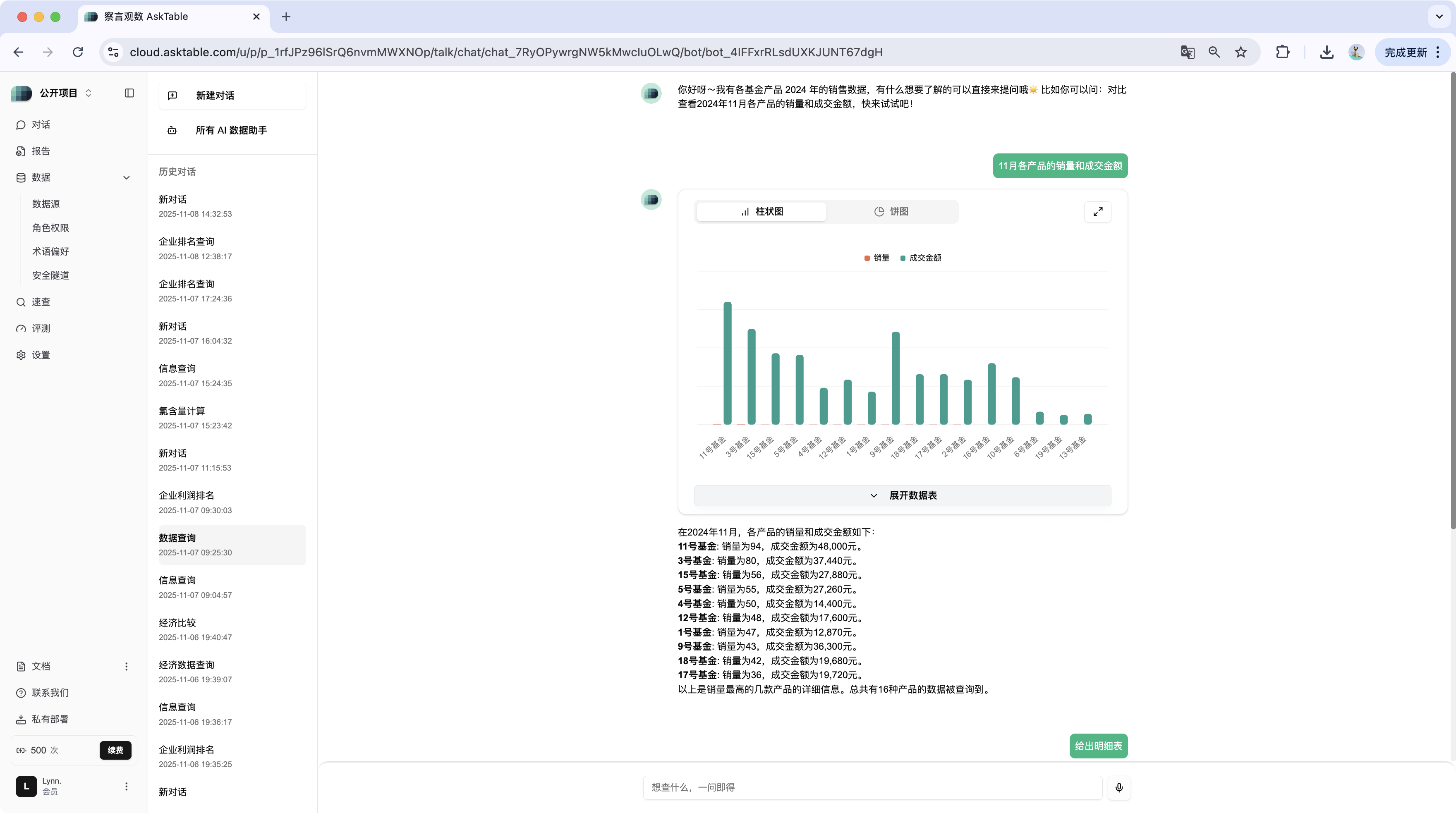Collapse the left sidebar panel icon
This screenshot has height=813, width=1456.
tap(129, 93)
